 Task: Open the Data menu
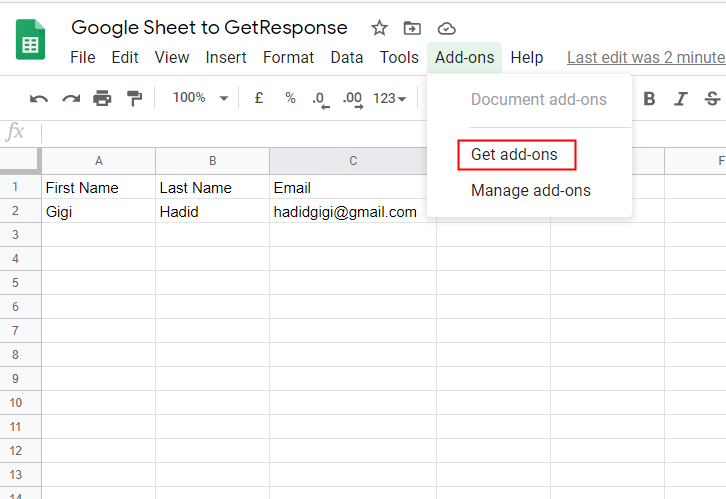pos(347,57)
